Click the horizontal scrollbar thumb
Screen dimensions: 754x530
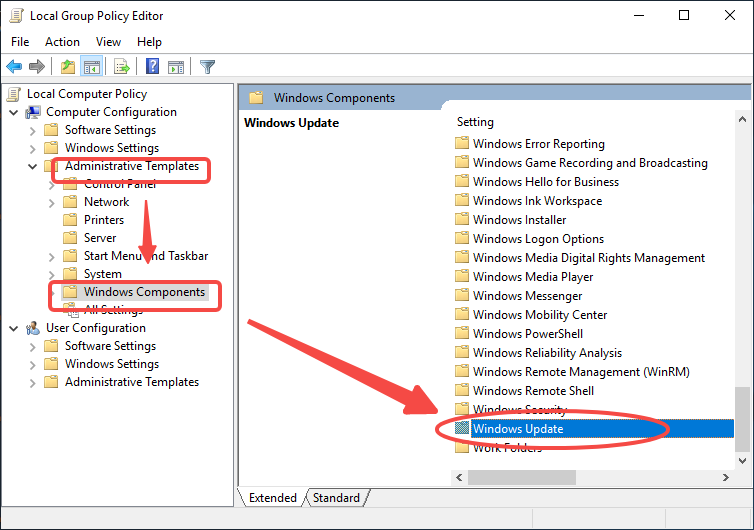[522, 477]
